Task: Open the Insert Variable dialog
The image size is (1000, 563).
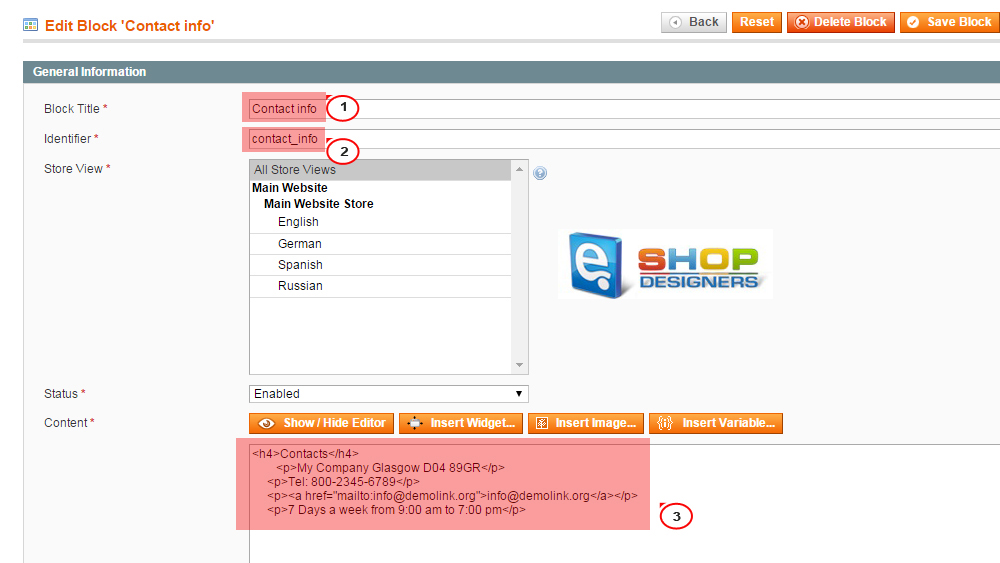Action: [716, 423]
